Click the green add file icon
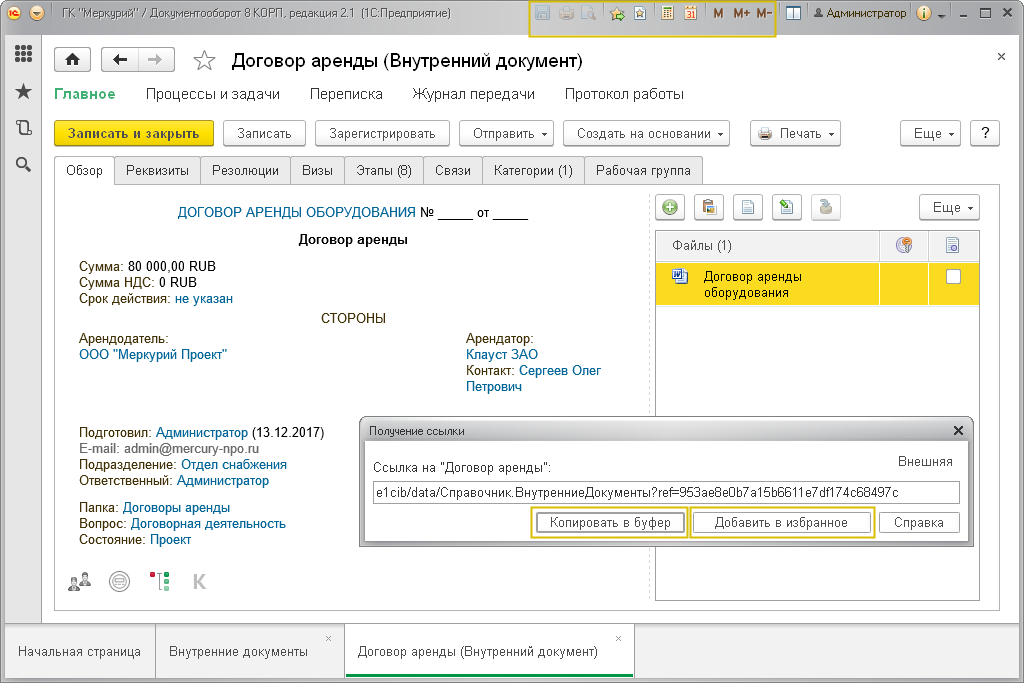1024x683 pixels. [x=669, y=208]
